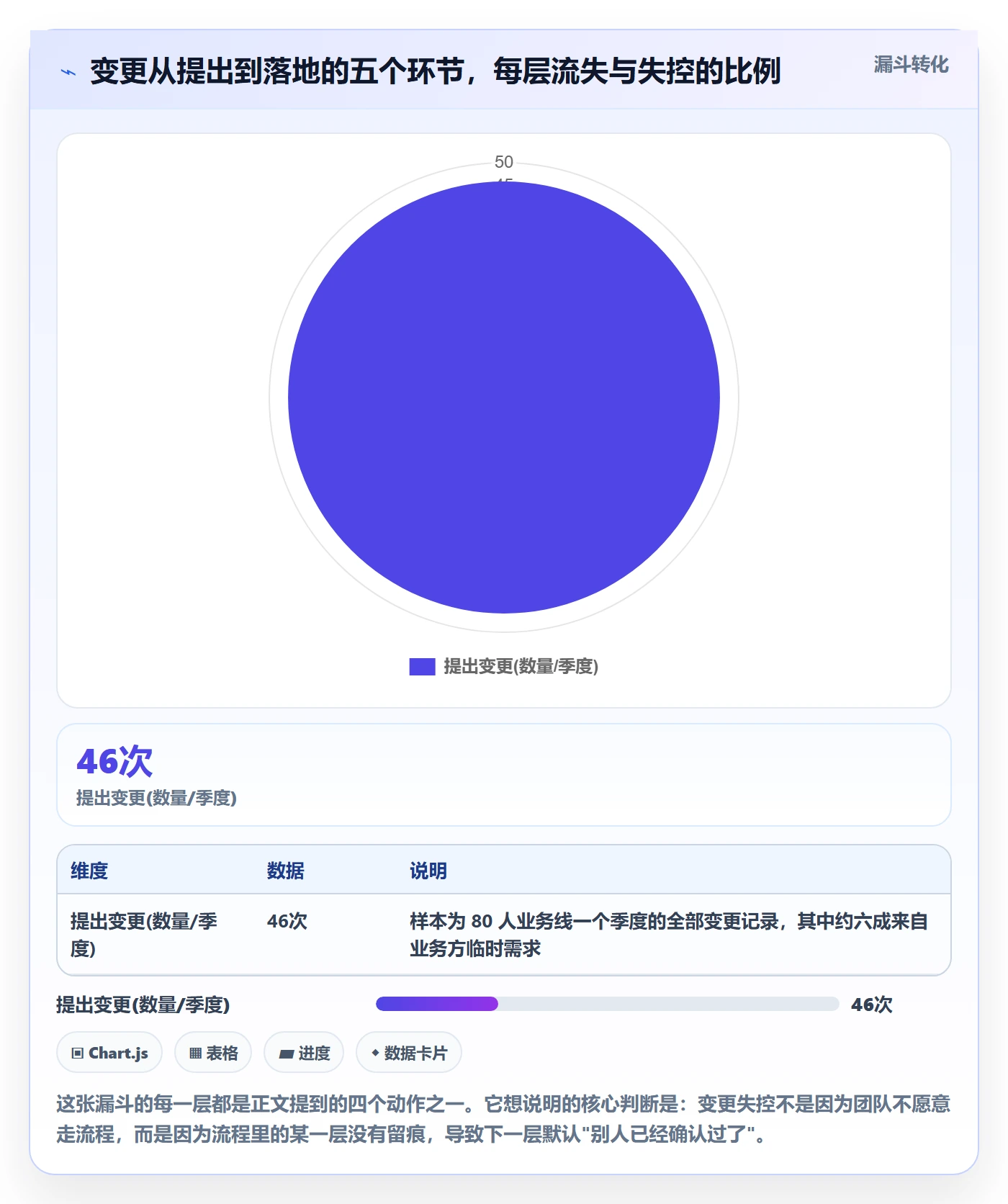Click the 数据卡片 tag chip
The width and height of the screenshot is (1008, 1204).
pyautogui.click(x=409, y=1053)
